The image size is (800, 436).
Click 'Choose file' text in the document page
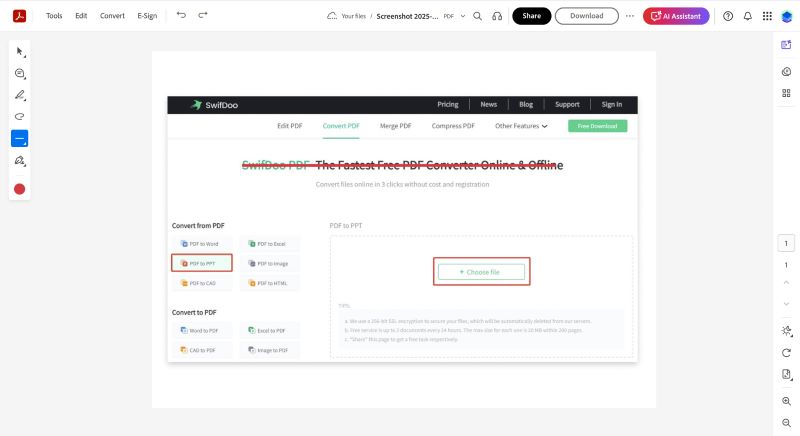pos(483,272)
